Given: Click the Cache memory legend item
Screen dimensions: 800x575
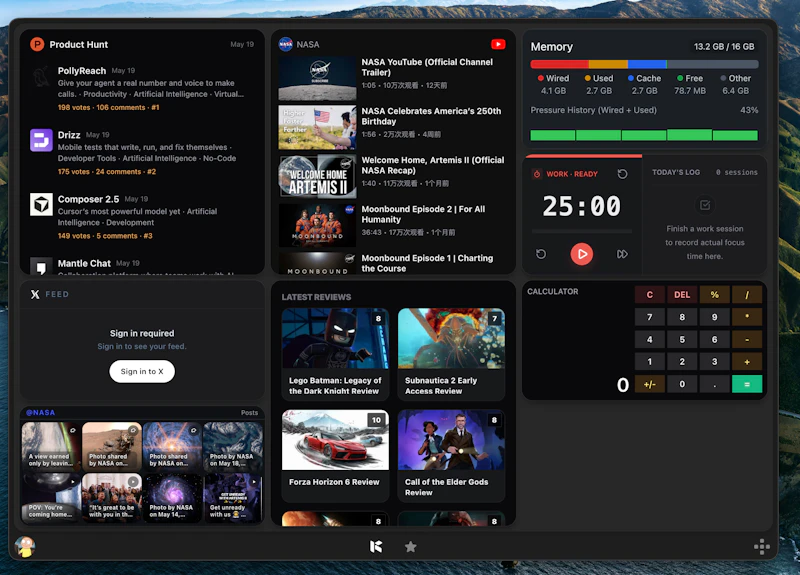Looking at the screenshot, I should (x=644, y=84).
